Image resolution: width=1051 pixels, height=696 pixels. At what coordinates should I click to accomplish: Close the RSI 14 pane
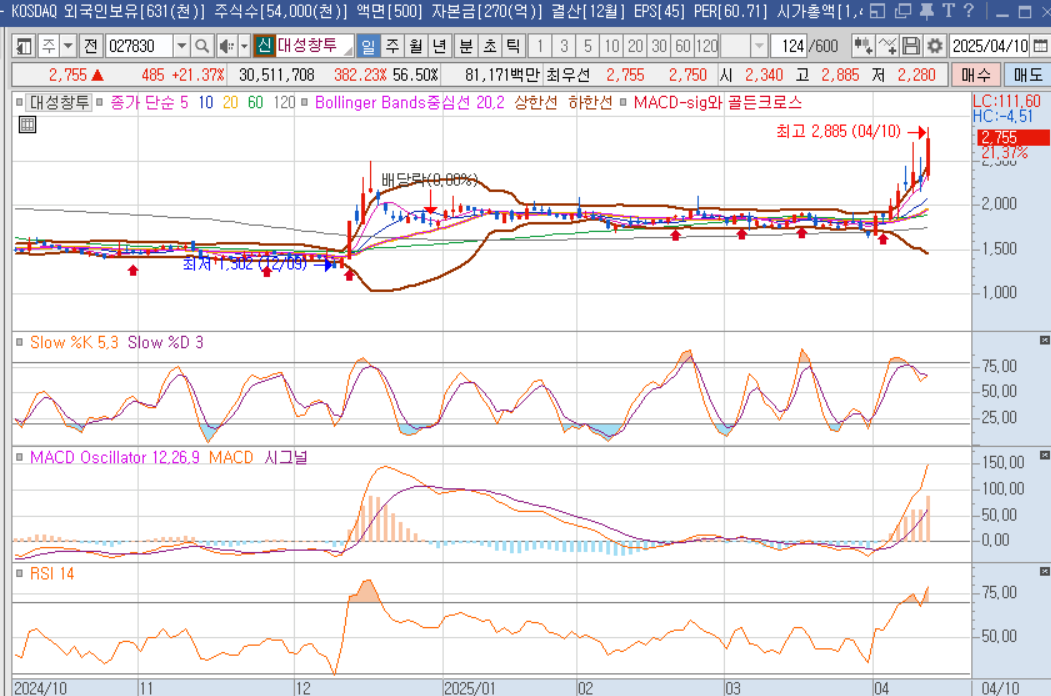[x=1044, y=571]
